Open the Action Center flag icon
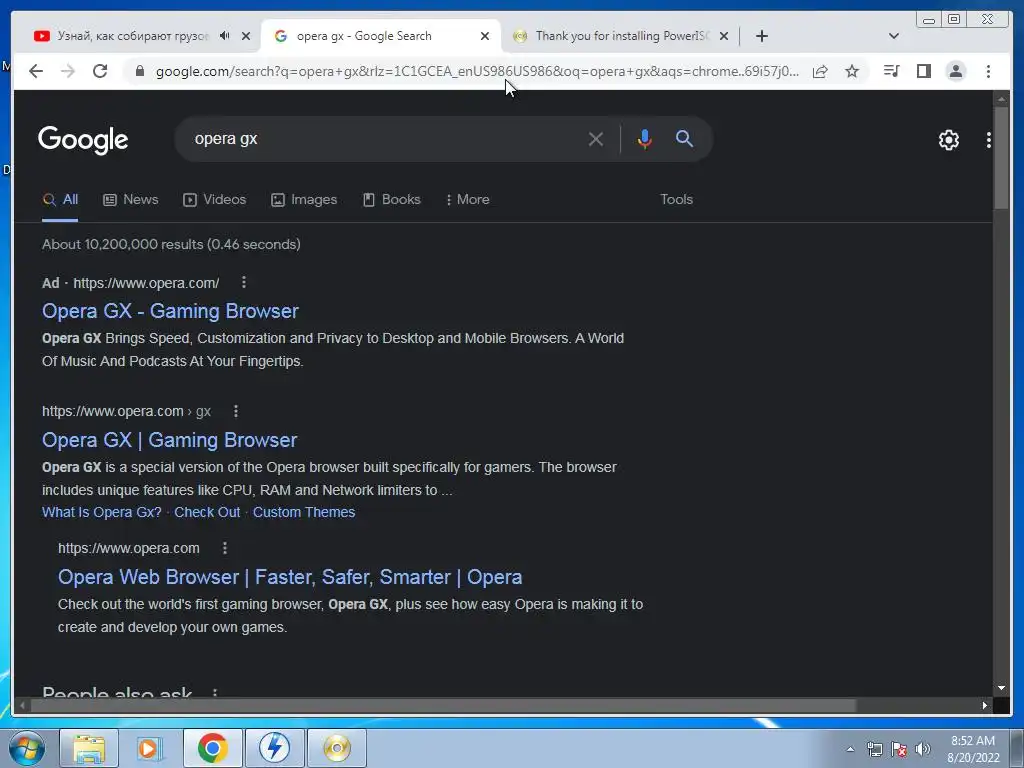 click(x=899, y=749)
